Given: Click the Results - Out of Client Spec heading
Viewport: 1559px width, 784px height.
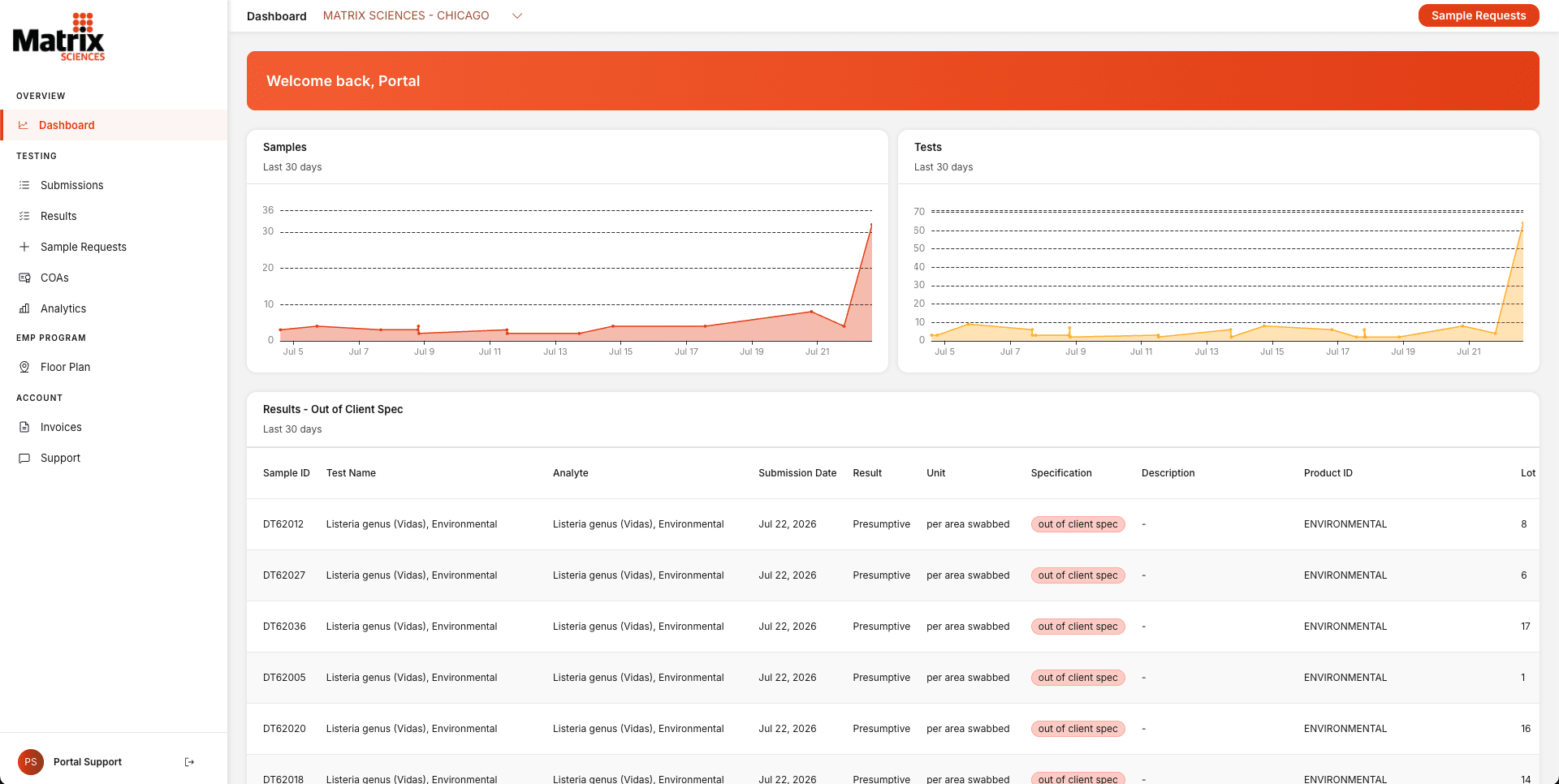Looking at the screenshot, I should click(333, 409).
